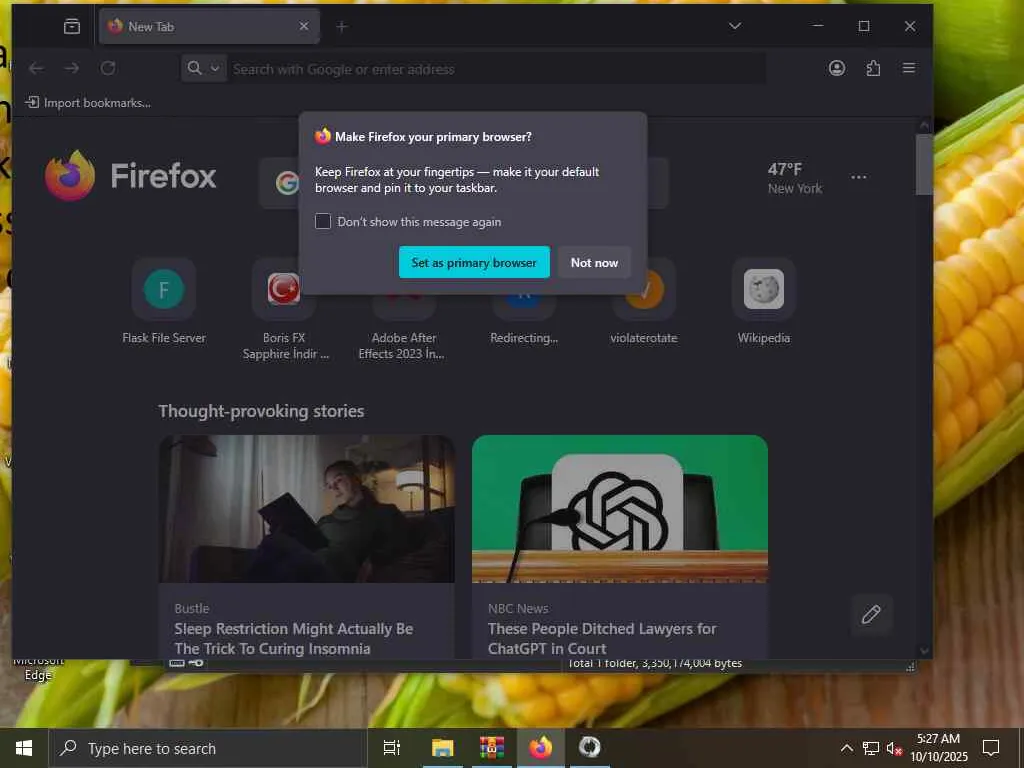The width and height of the screenshot is (1024, 768).
Task: Go forward with the forward arrow
Action: click(x=72, y=68)
